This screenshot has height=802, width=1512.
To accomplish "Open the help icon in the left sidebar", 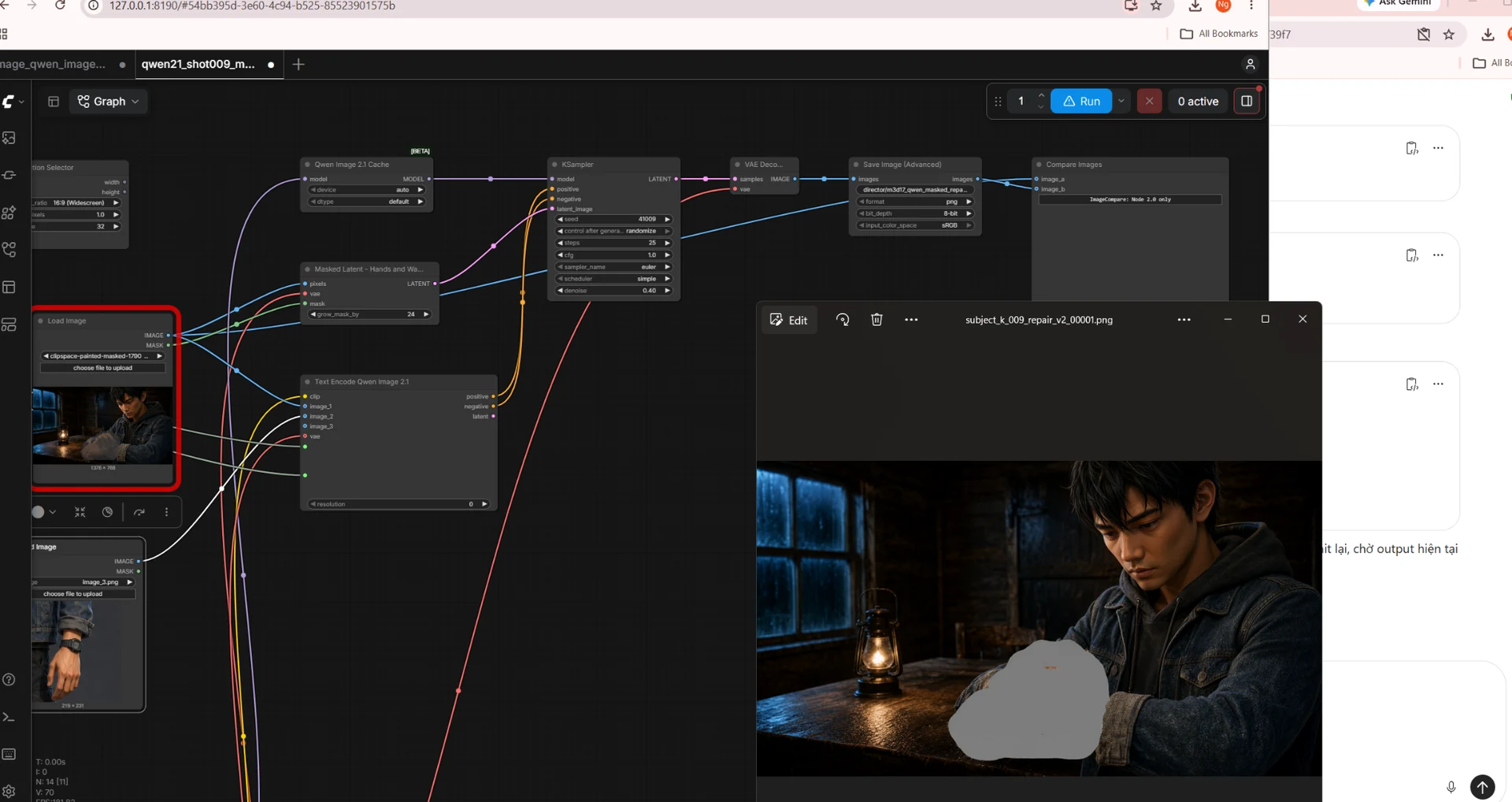I will click(9, 680).
